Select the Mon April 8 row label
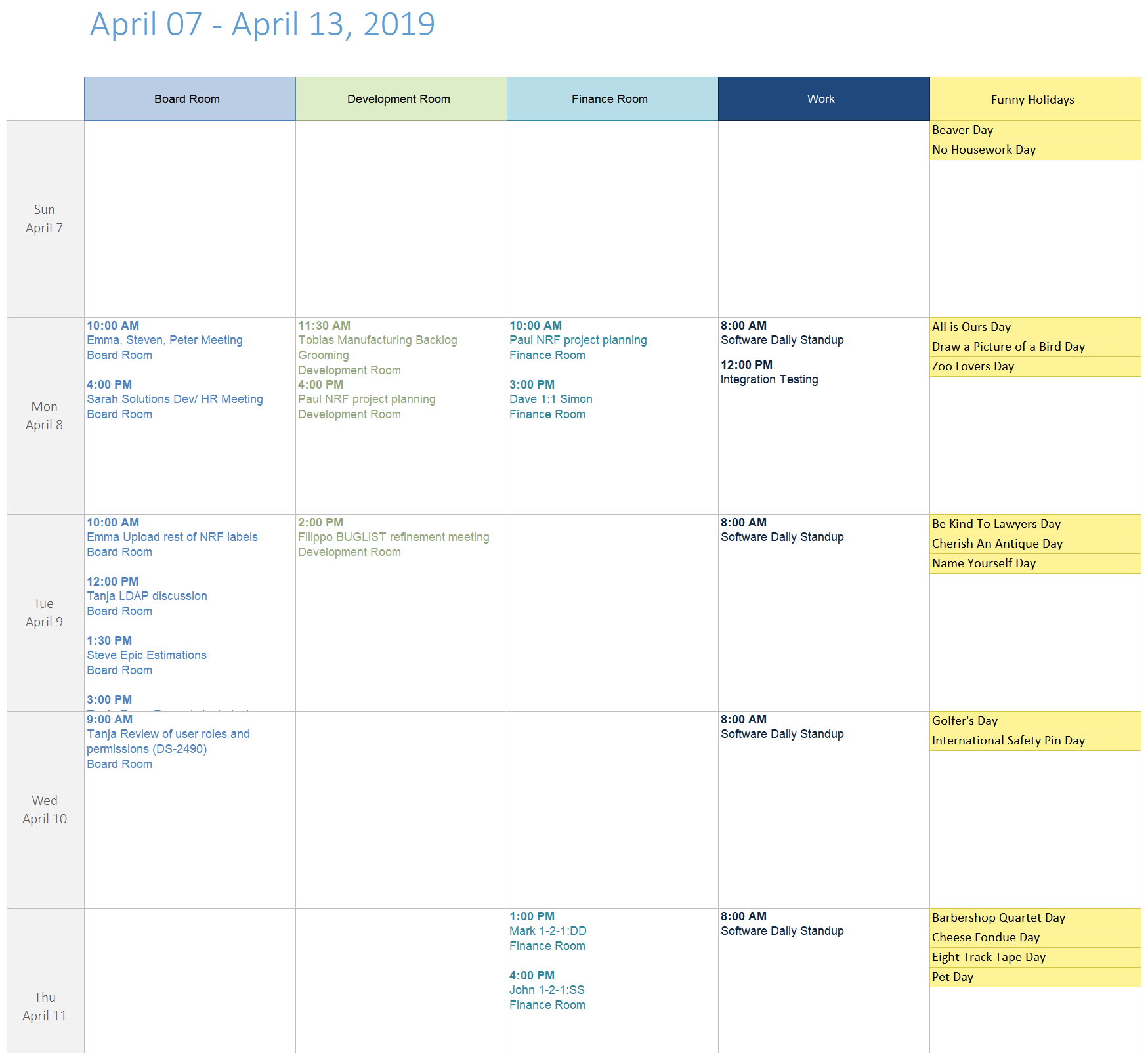Viewport: 1148px width, 1053px height. coord(45,416)
